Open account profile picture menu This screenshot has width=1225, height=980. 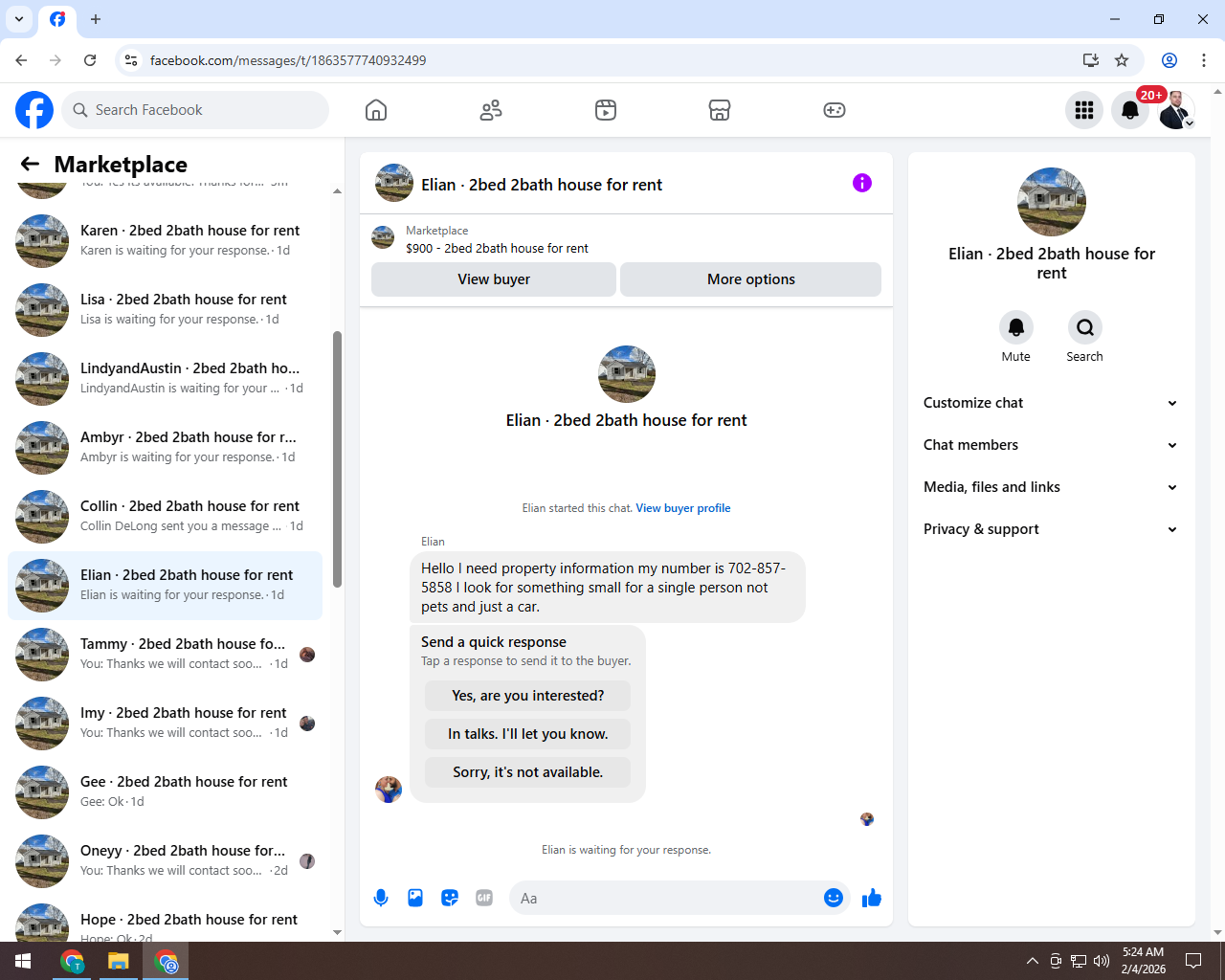click(1176, 110)
